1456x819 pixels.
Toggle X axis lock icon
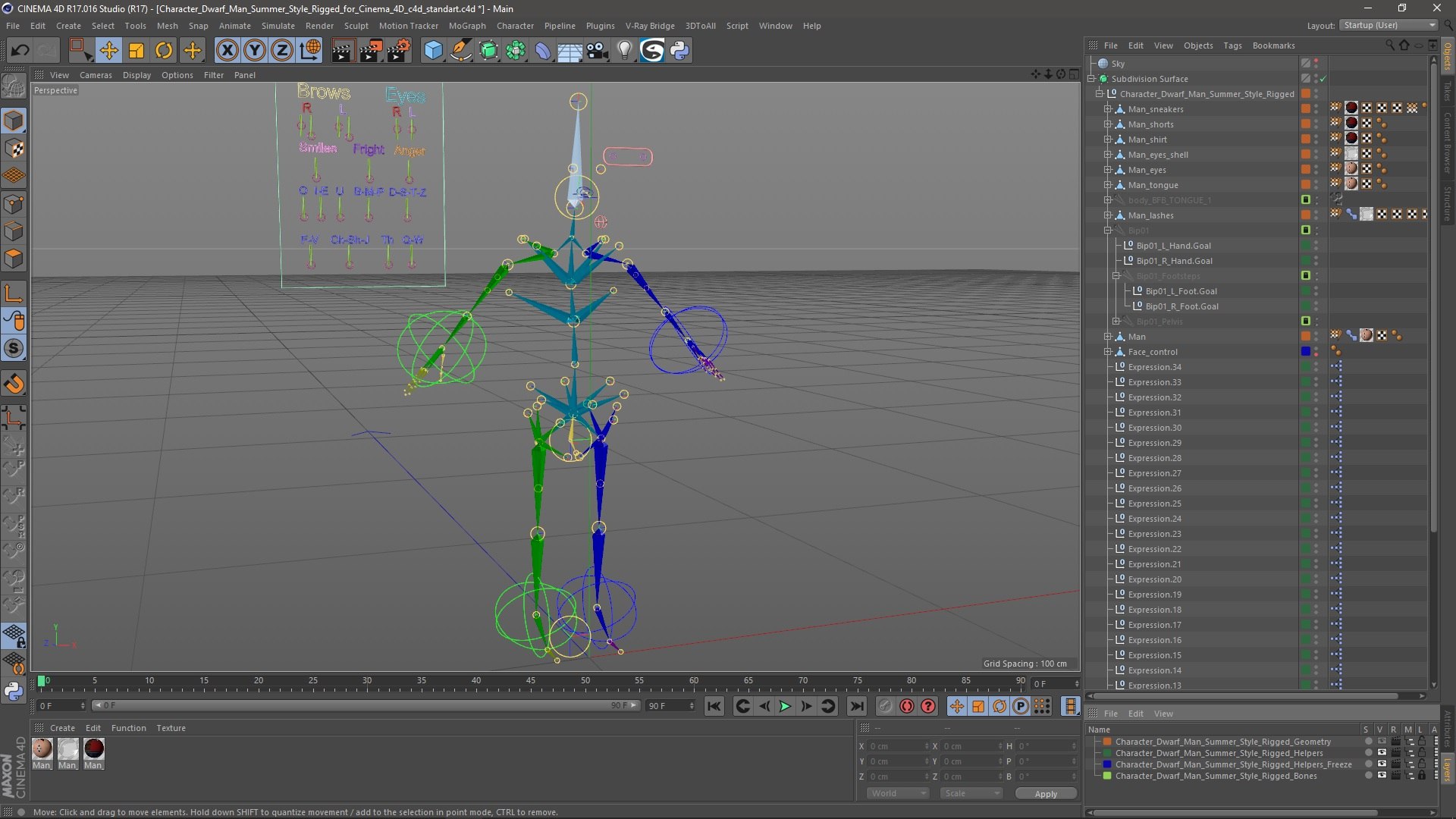pos(227,51)
